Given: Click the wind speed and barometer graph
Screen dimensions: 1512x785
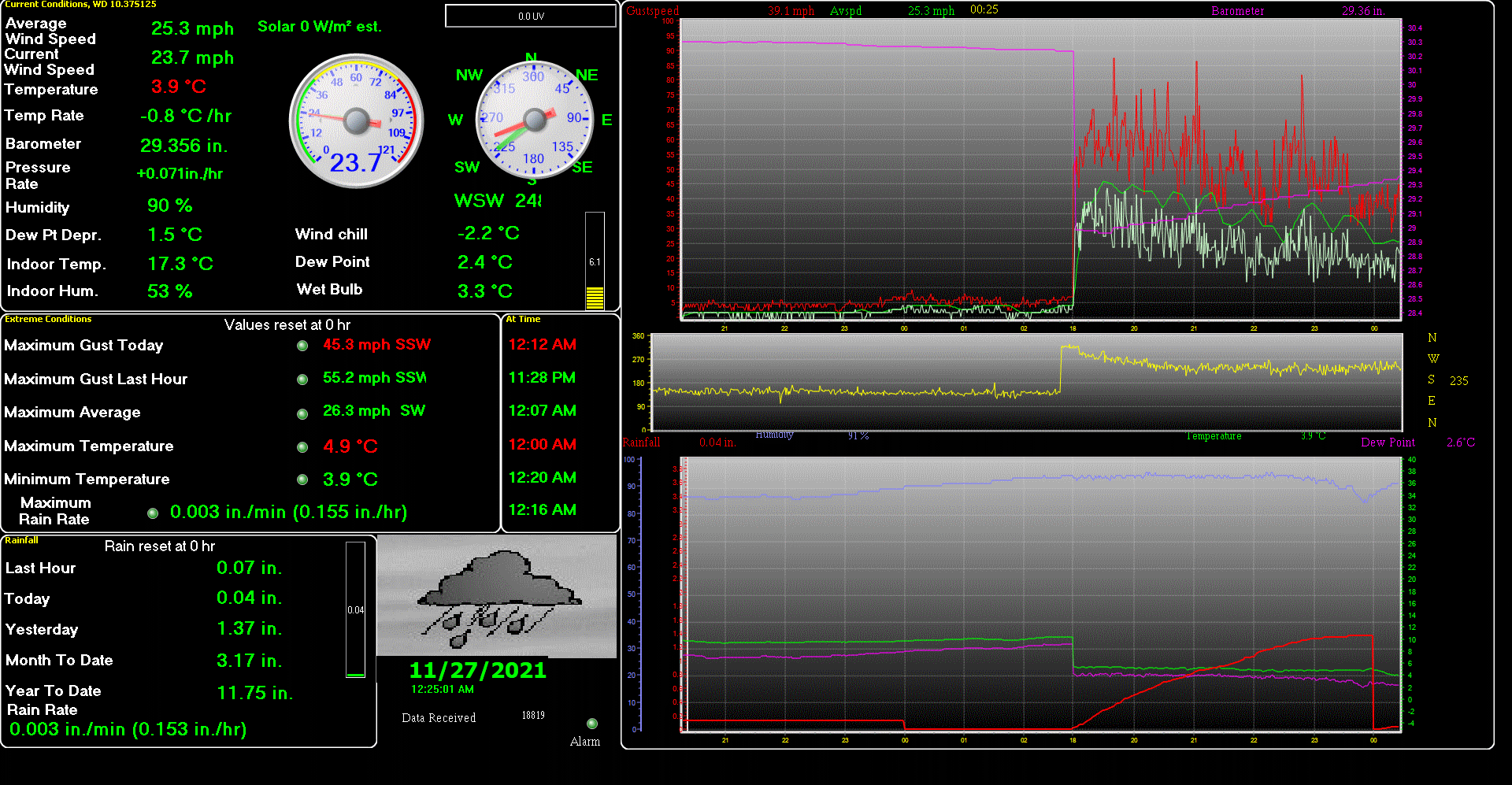Looking at the screenshot, I should pos(1039,169).
